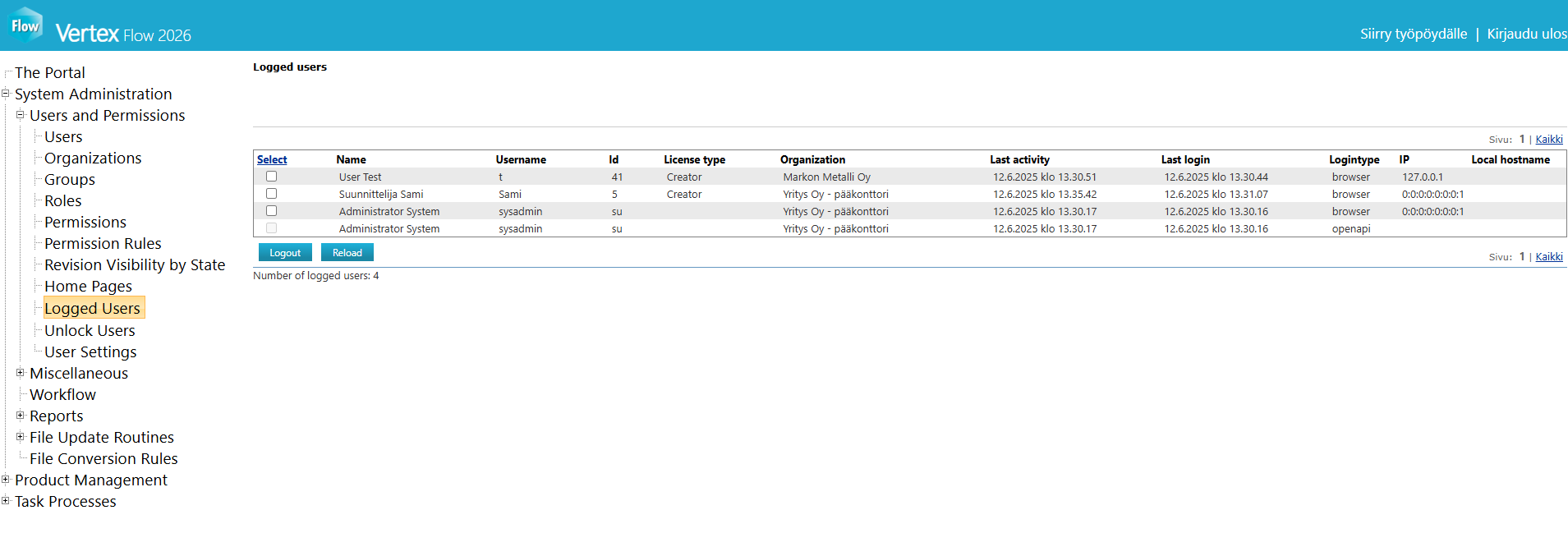Click the Select column header link
Viewport: 1568px width, 556px height.
tap(272, 159)
